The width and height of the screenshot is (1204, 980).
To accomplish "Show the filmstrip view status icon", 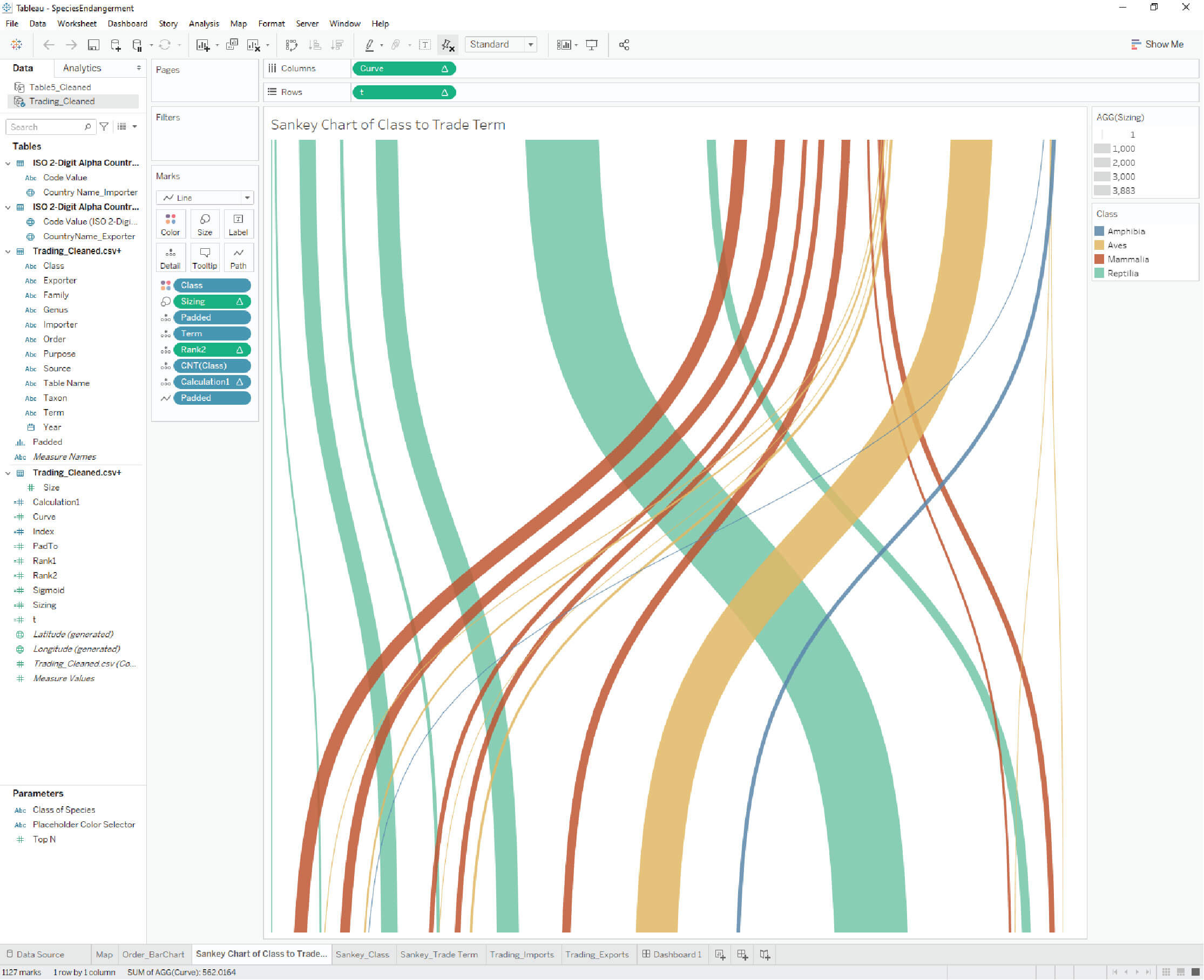I will point(1181,972).
